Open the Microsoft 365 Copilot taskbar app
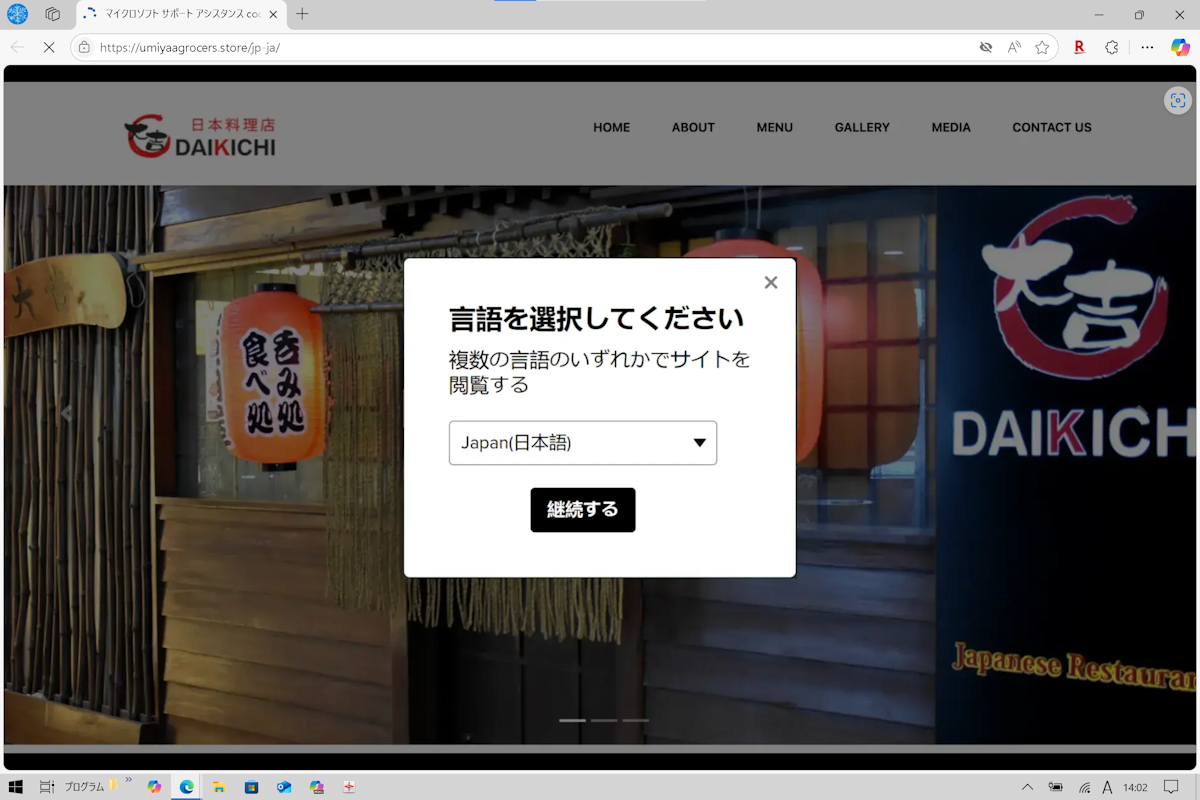 click(x=317, y=787)
